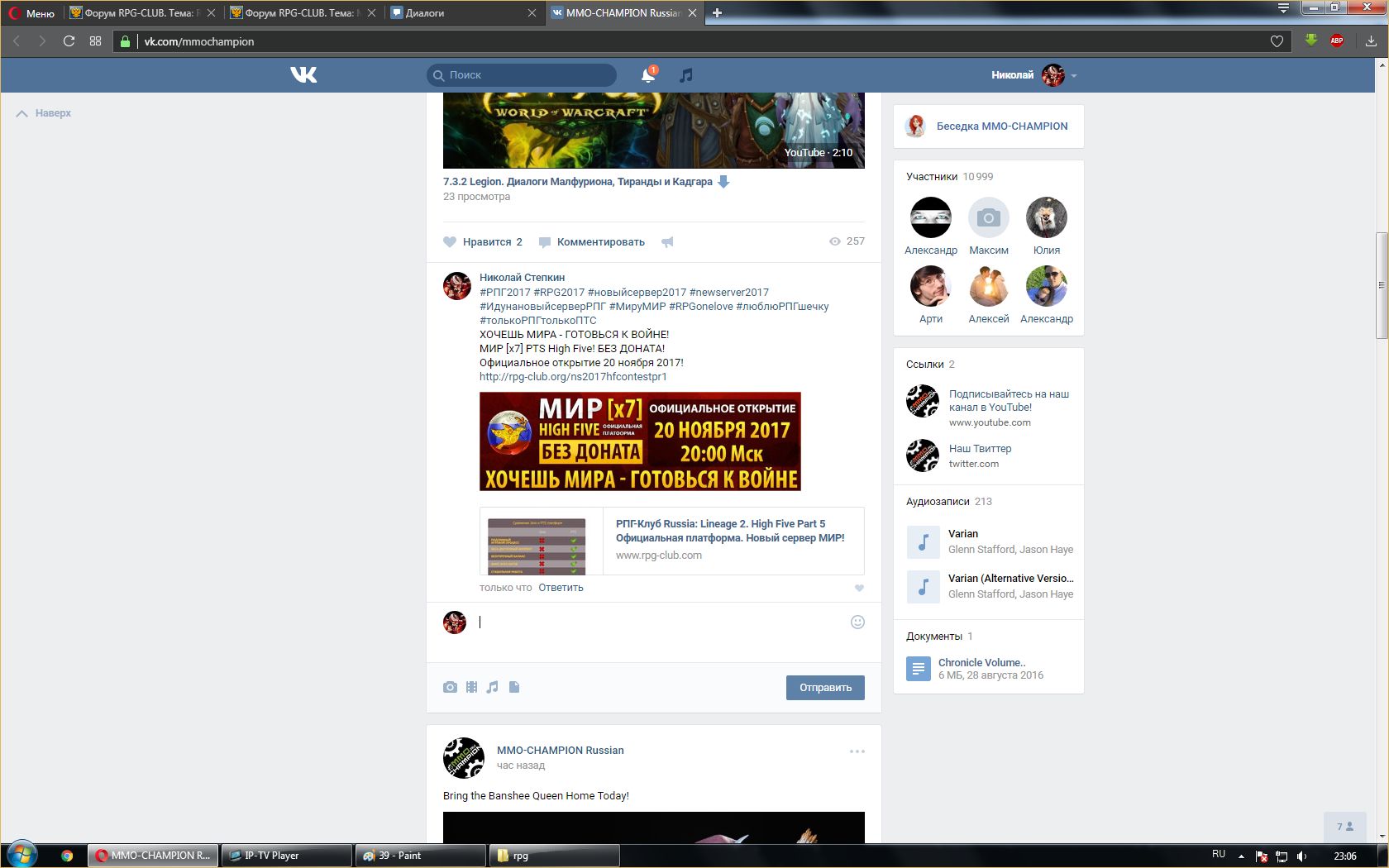Viewport: 1389px width, 868px height.
Task: Open the notifications bell
Action: click(649, 75)
